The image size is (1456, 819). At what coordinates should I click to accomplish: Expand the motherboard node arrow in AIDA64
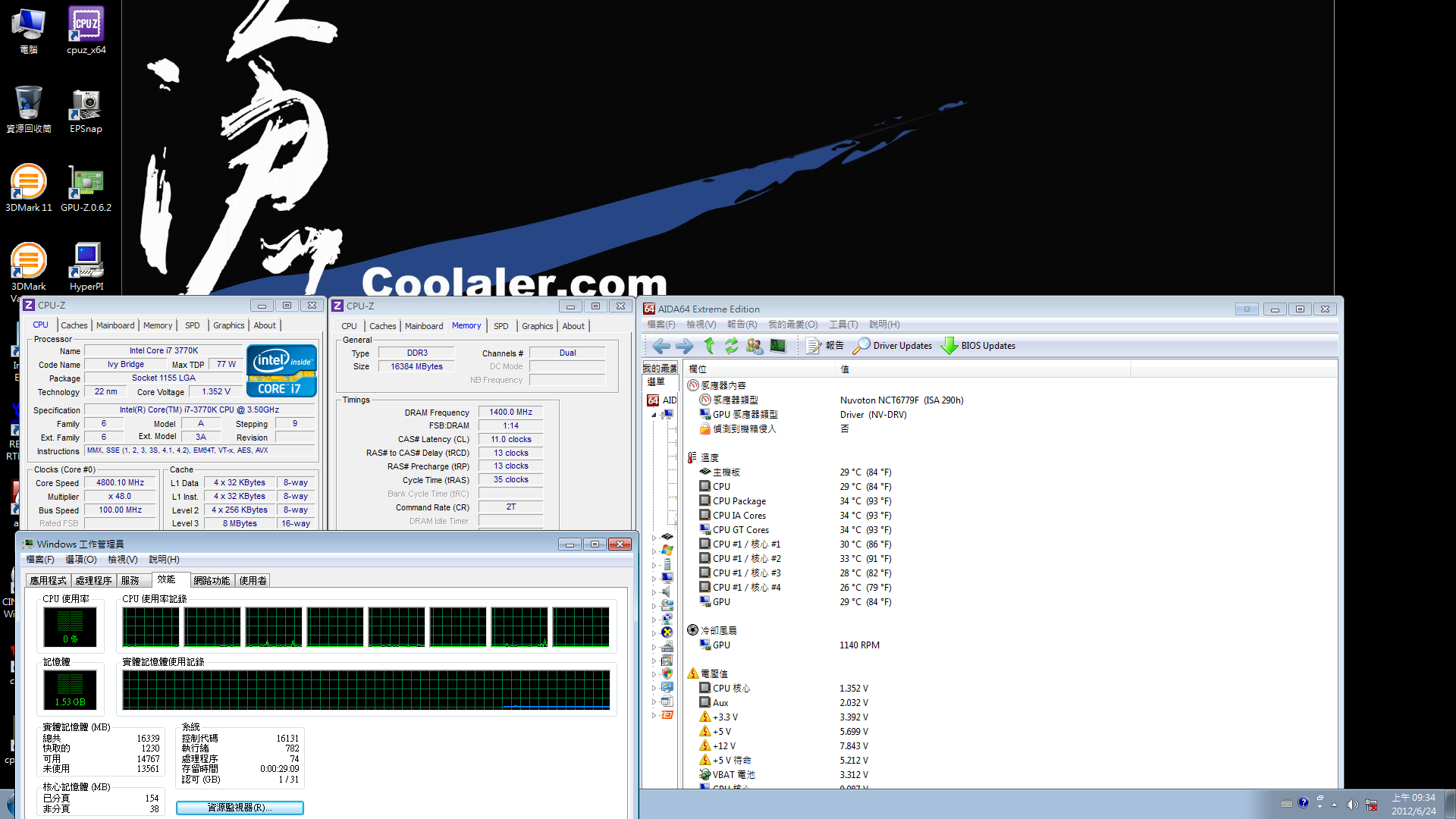[654, 537]
